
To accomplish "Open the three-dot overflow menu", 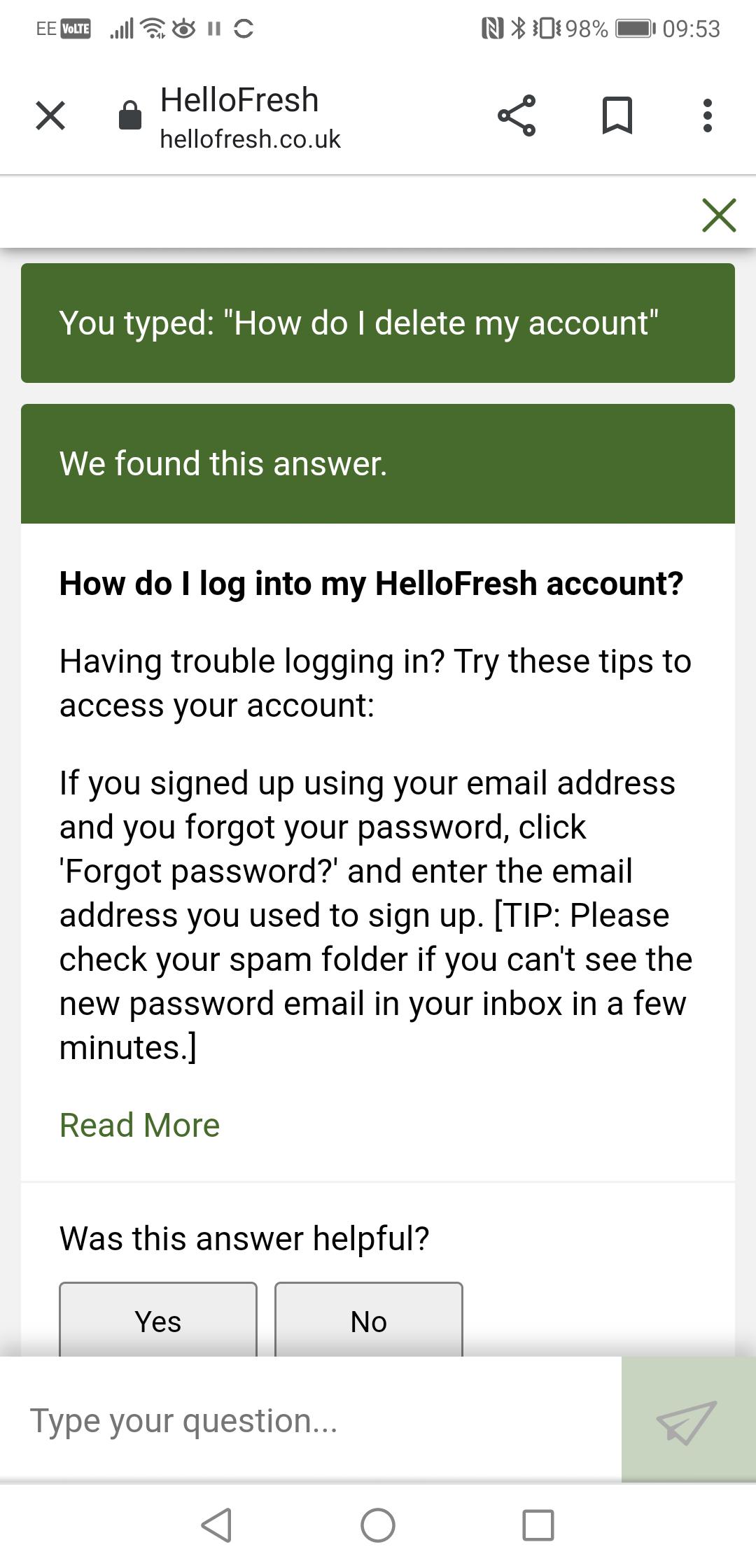I will click(x=707, y=115).
